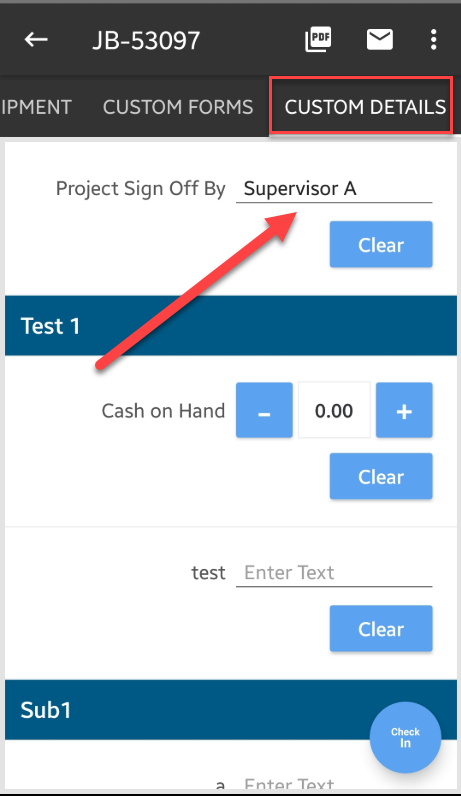Clear the Project Sign Off By field
The height and width of the screenshot is (796, 461).
pyautogui.click(x=381, y=244)
